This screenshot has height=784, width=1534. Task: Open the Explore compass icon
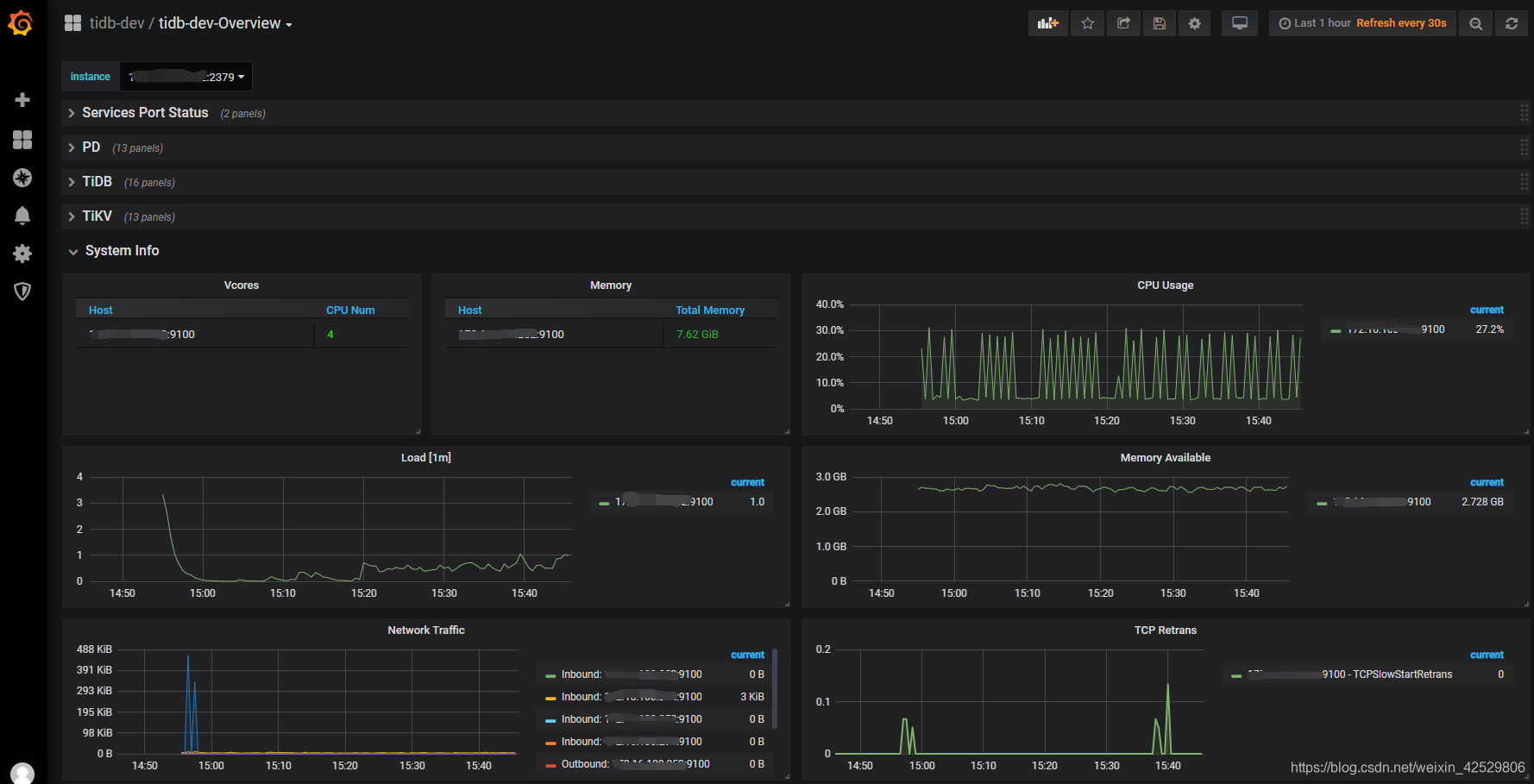(22, 178)
